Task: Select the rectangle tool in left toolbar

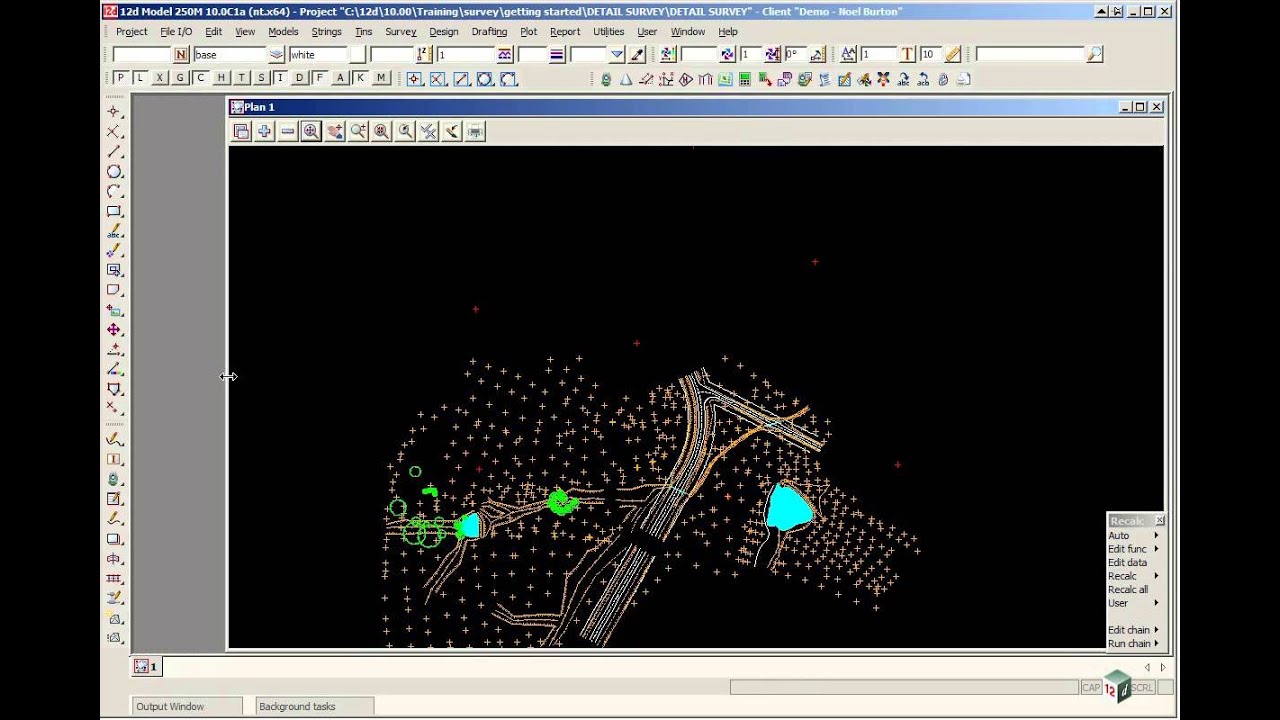Action: pos(114,211)
